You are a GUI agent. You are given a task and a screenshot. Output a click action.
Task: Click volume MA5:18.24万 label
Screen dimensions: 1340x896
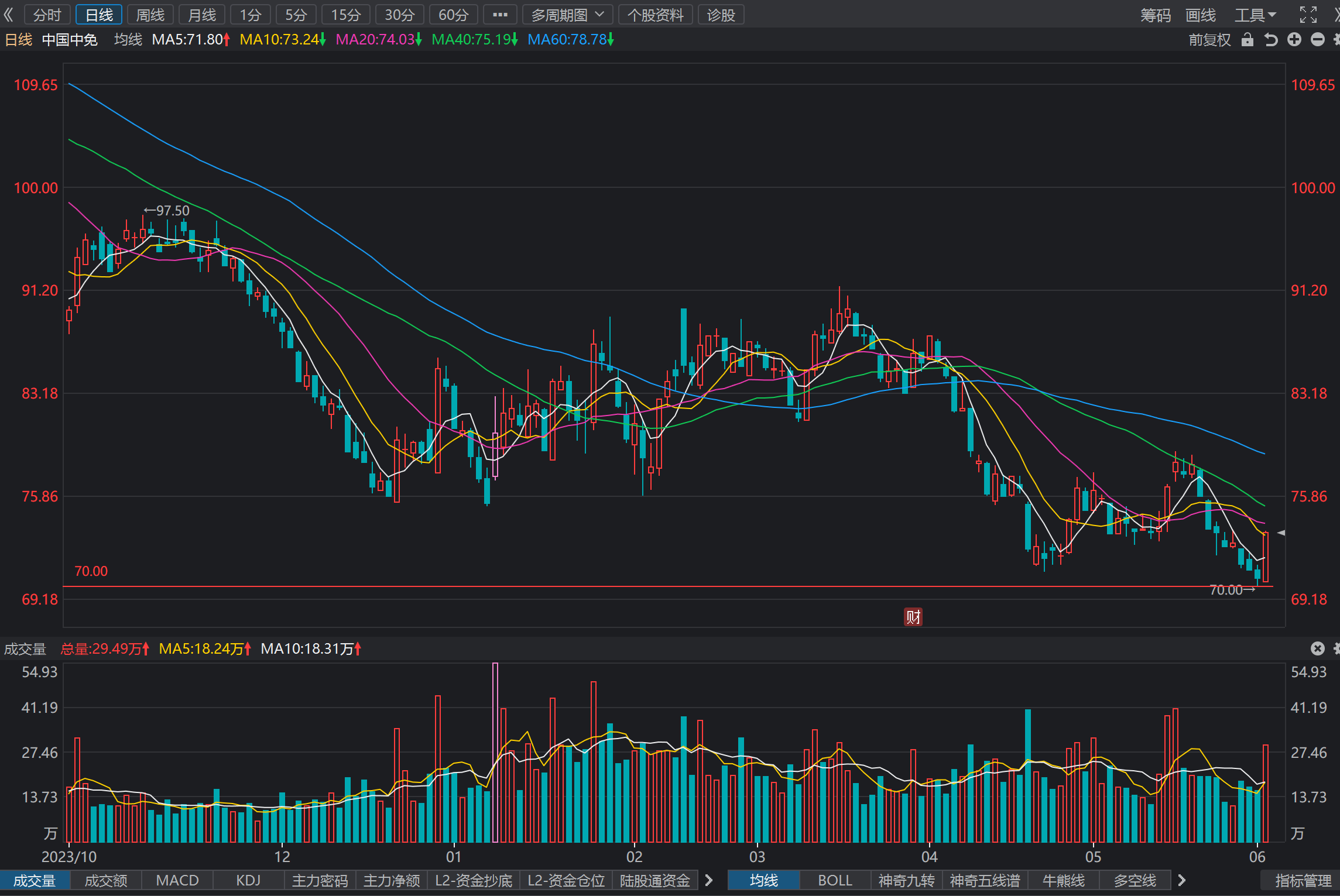205,648
